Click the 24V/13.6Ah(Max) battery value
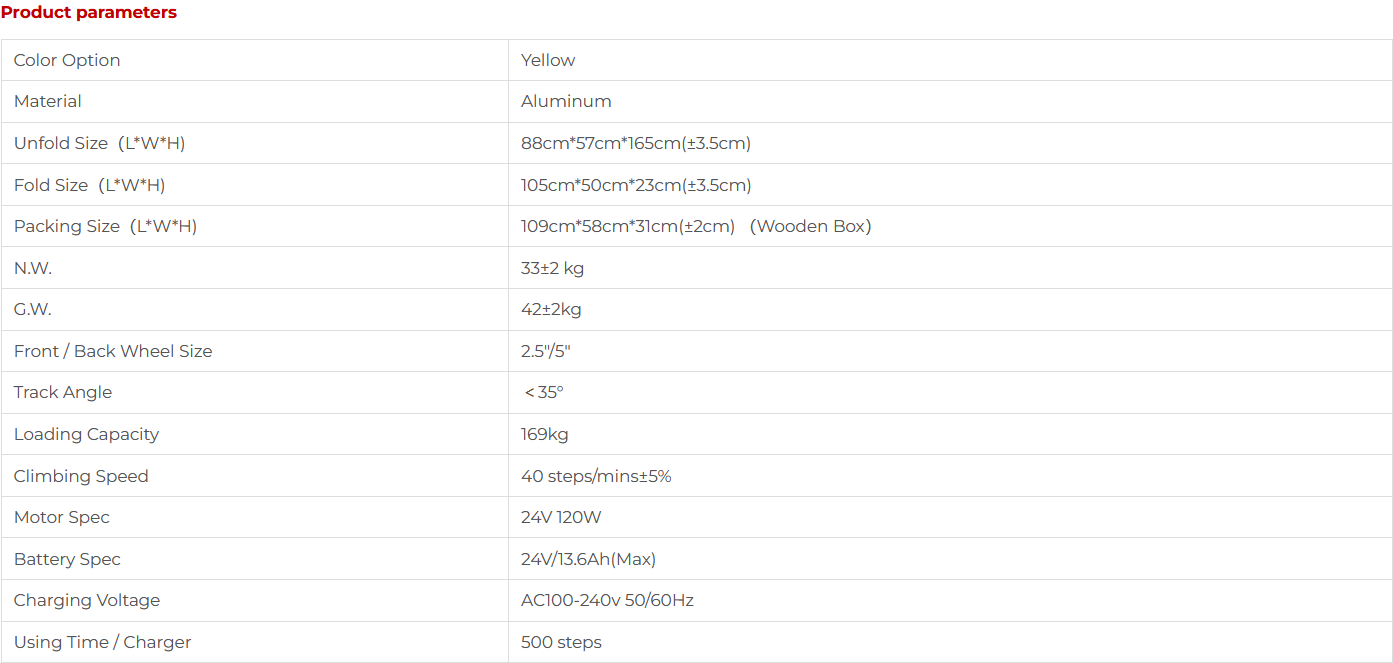Screen dimensions: 1393x663 pos(588,559)
